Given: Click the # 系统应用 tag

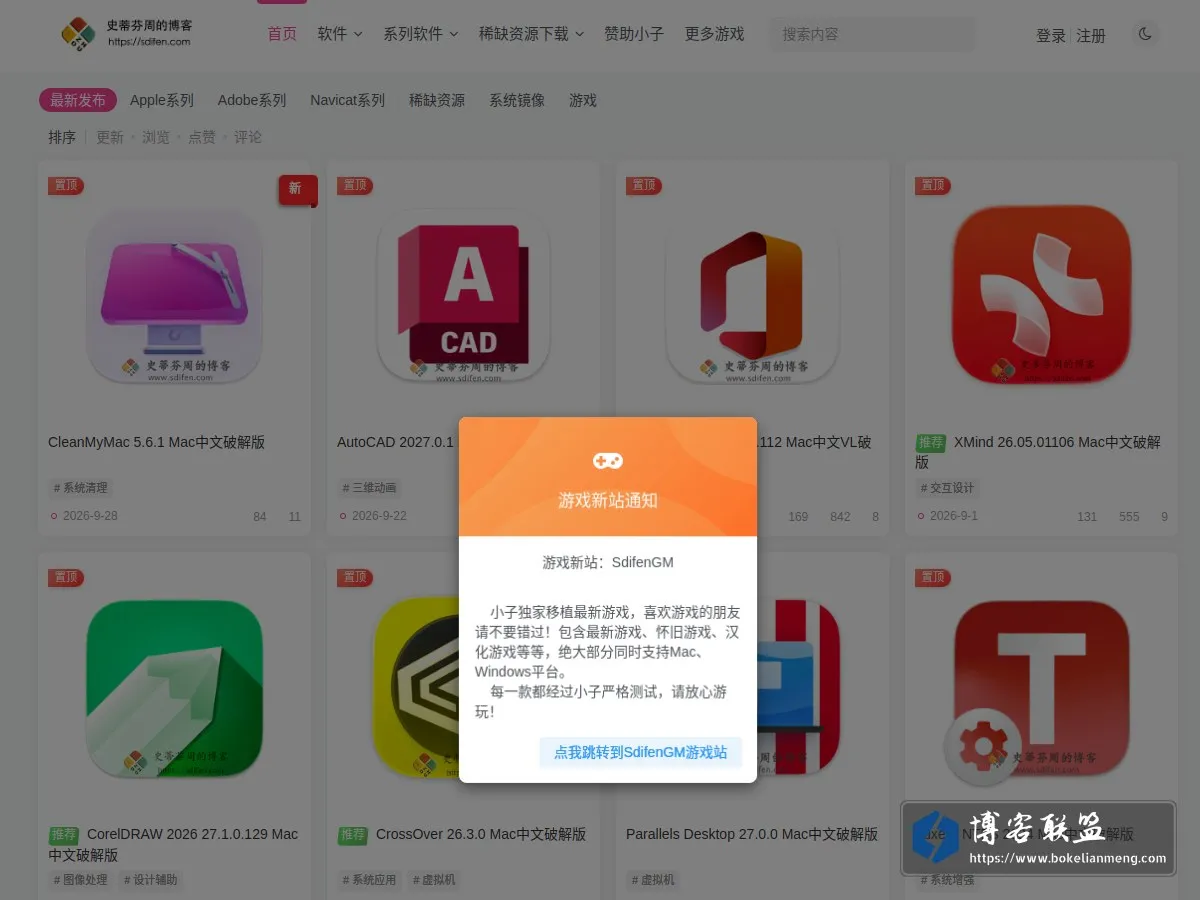Looking at the screenshot, I should [x=369, y=880].
